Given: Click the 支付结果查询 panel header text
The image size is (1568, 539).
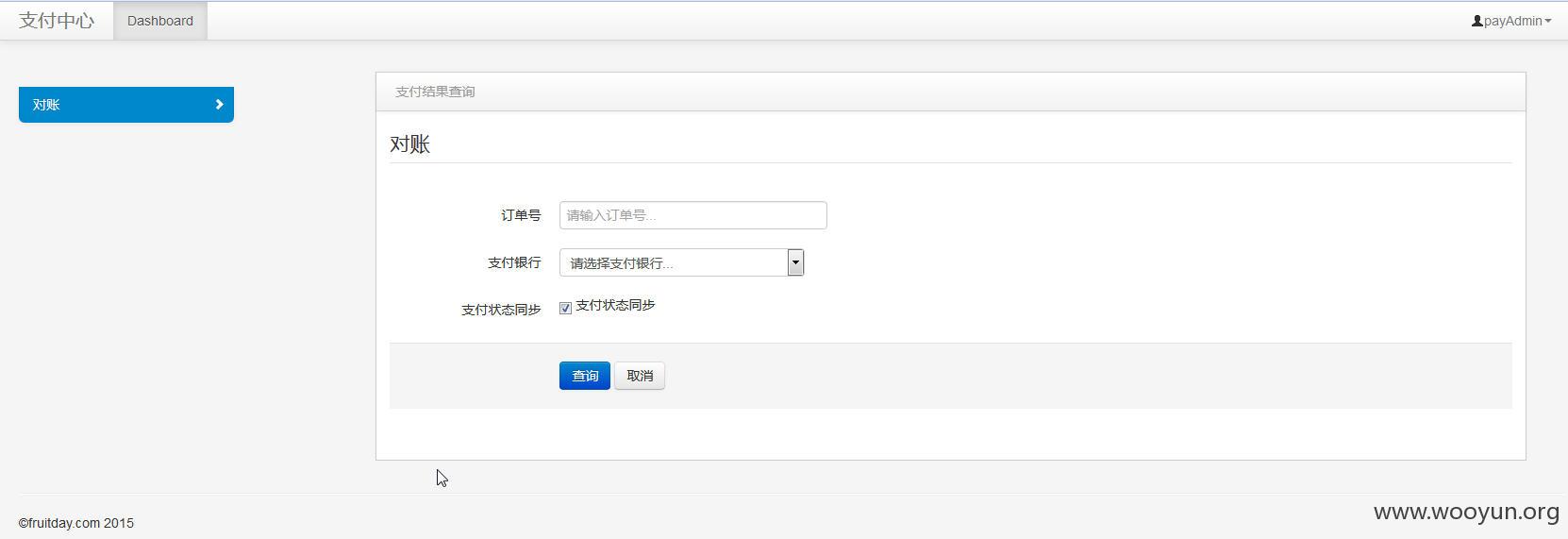Looking at the screenshot, I should tap(435, 92).
